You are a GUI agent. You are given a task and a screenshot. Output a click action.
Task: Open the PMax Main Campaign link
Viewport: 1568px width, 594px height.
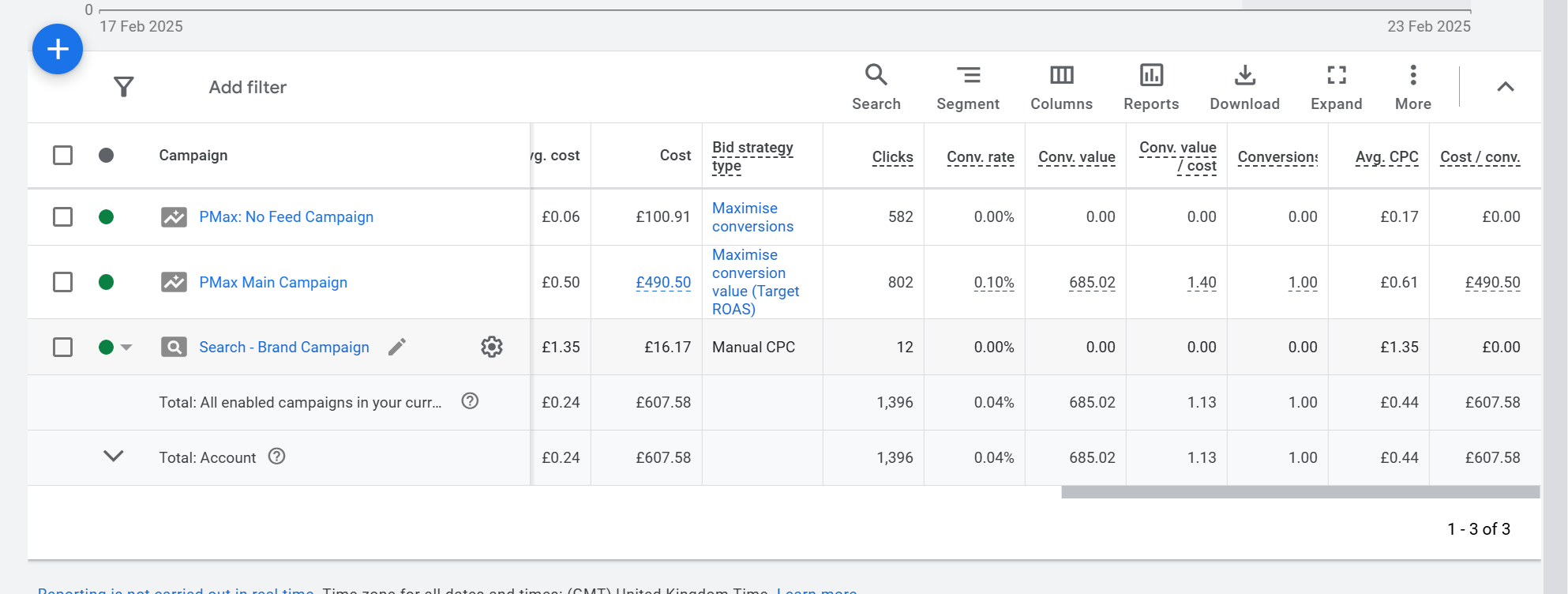[273, 282]
